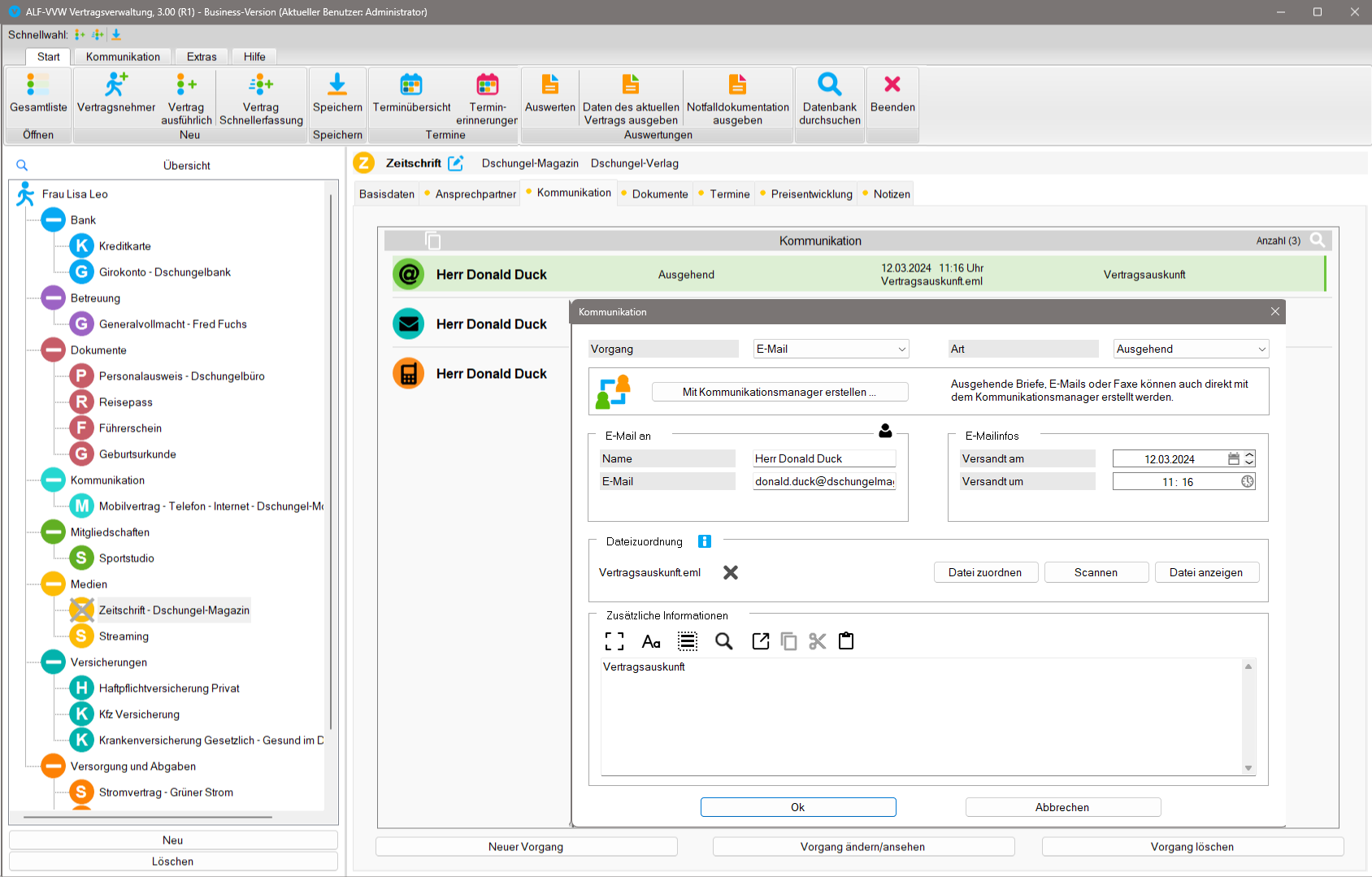This screenshot has height=877, width=1372.
Task: Click the edit pencil icon next to Zeitschrift
Action: point(456,163)
